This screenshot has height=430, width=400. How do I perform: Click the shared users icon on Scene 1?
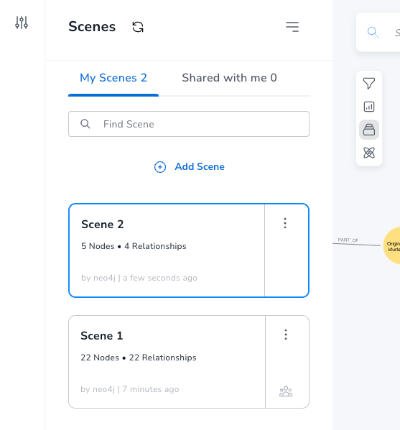(x=286, y=391)
